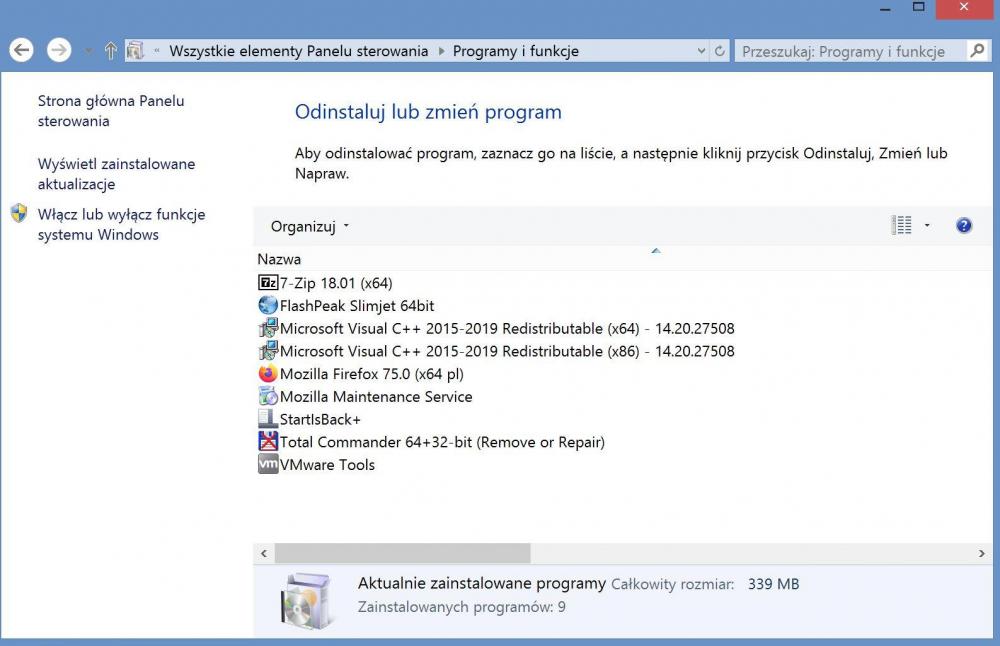
Task: Sort list by the Nazwa column header
Action: point(279,259)
